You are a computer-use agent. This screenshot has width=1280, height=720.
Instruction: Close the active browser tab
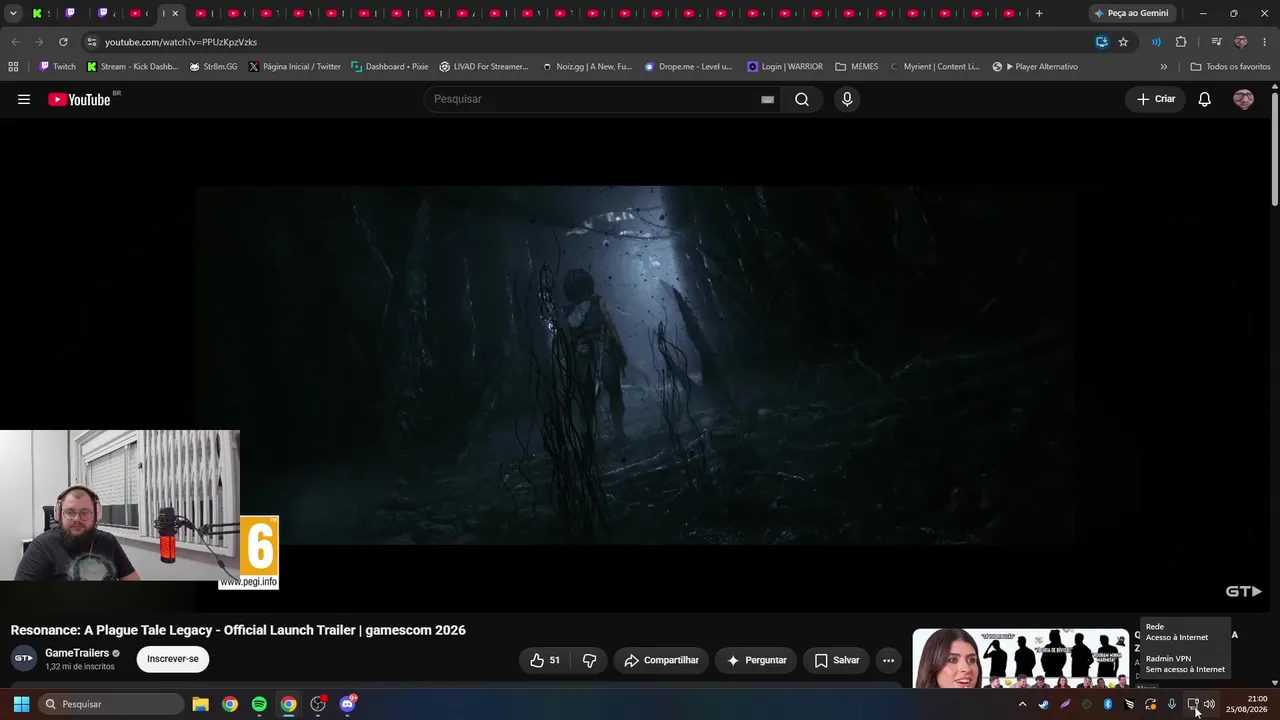(x=175, y=13)
